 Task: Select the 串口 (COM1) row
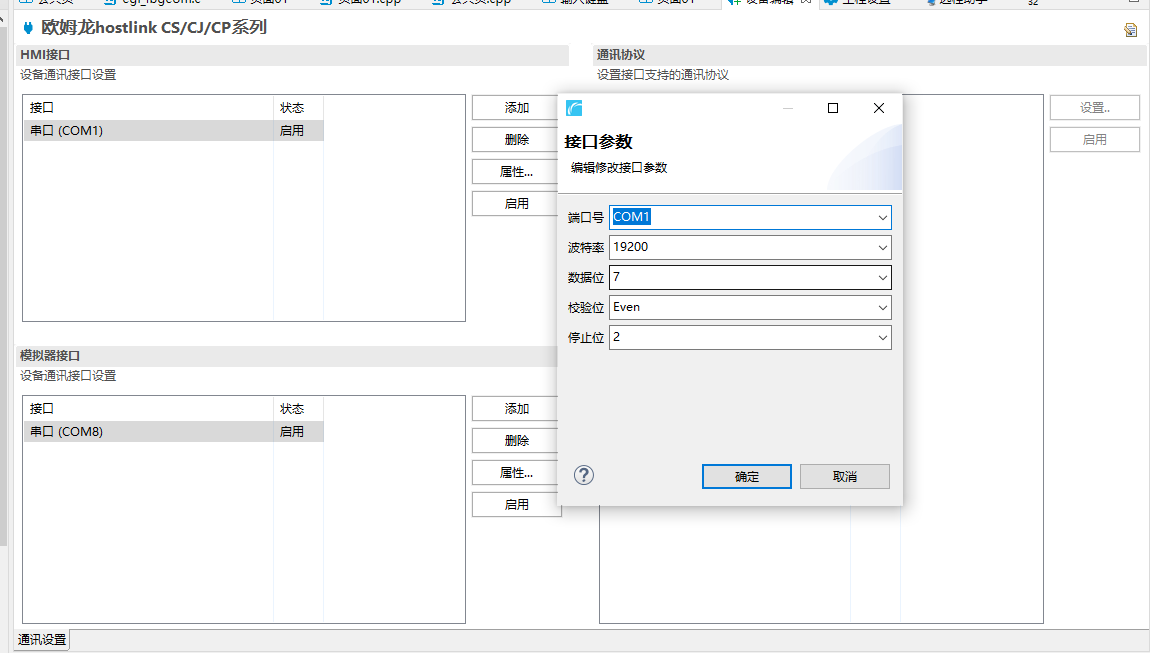[x=173, y=131]
